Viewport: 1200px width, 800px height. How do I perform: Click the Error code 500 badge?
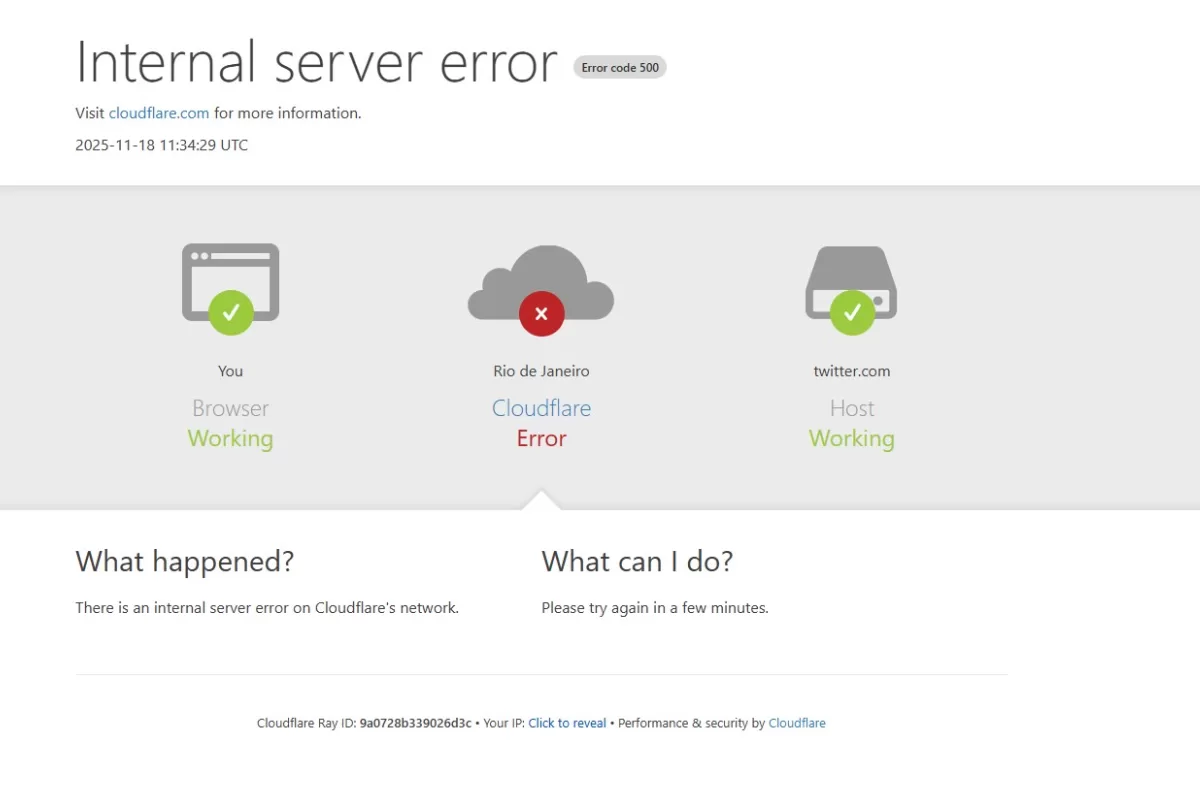tap(619, 67)
